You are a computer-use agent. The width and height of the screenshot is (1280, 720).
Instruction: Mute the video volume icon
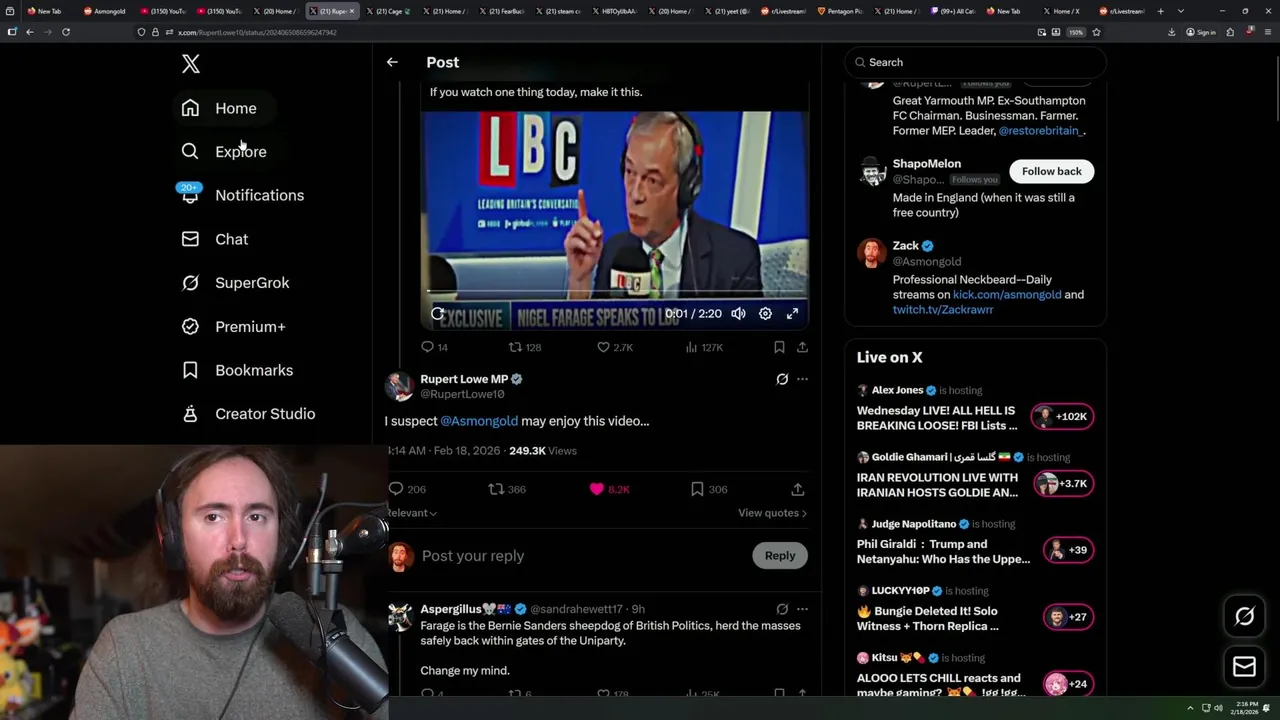738,313
